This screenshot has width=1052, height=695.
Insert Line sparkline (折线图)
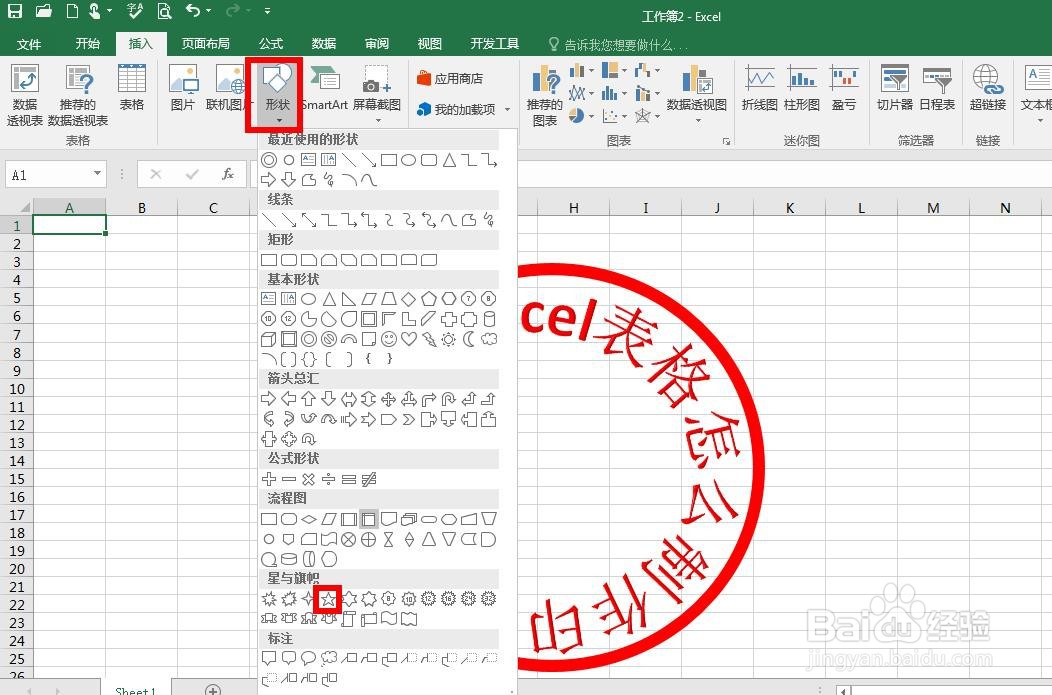[x=759, y=88]
